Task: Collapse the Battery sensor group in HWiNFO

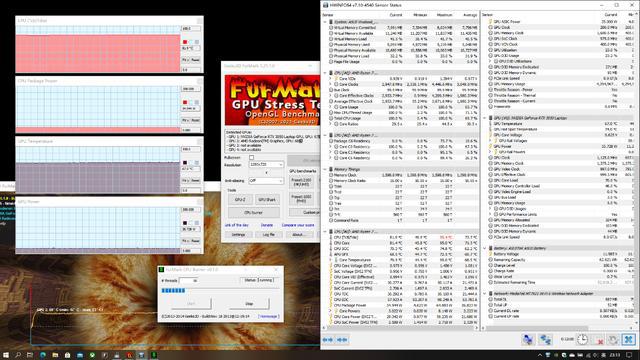Action: coord(485,248)
